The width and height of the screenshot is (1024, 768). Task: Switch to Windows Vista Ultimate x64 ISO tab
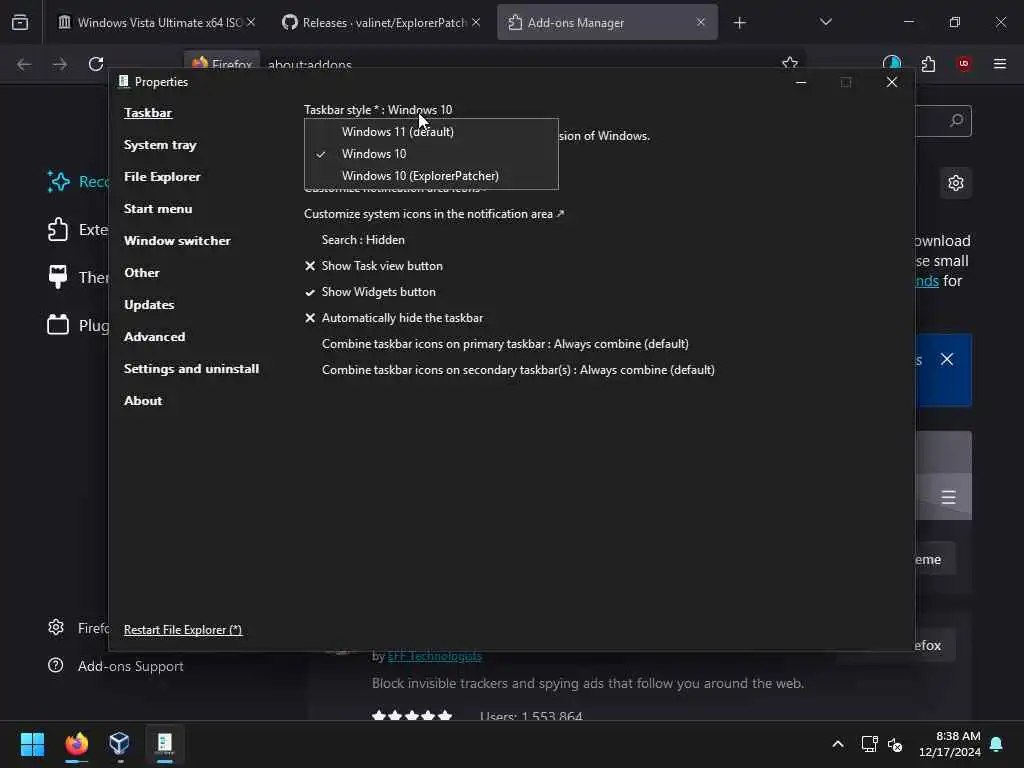click(x=157, y=22)
